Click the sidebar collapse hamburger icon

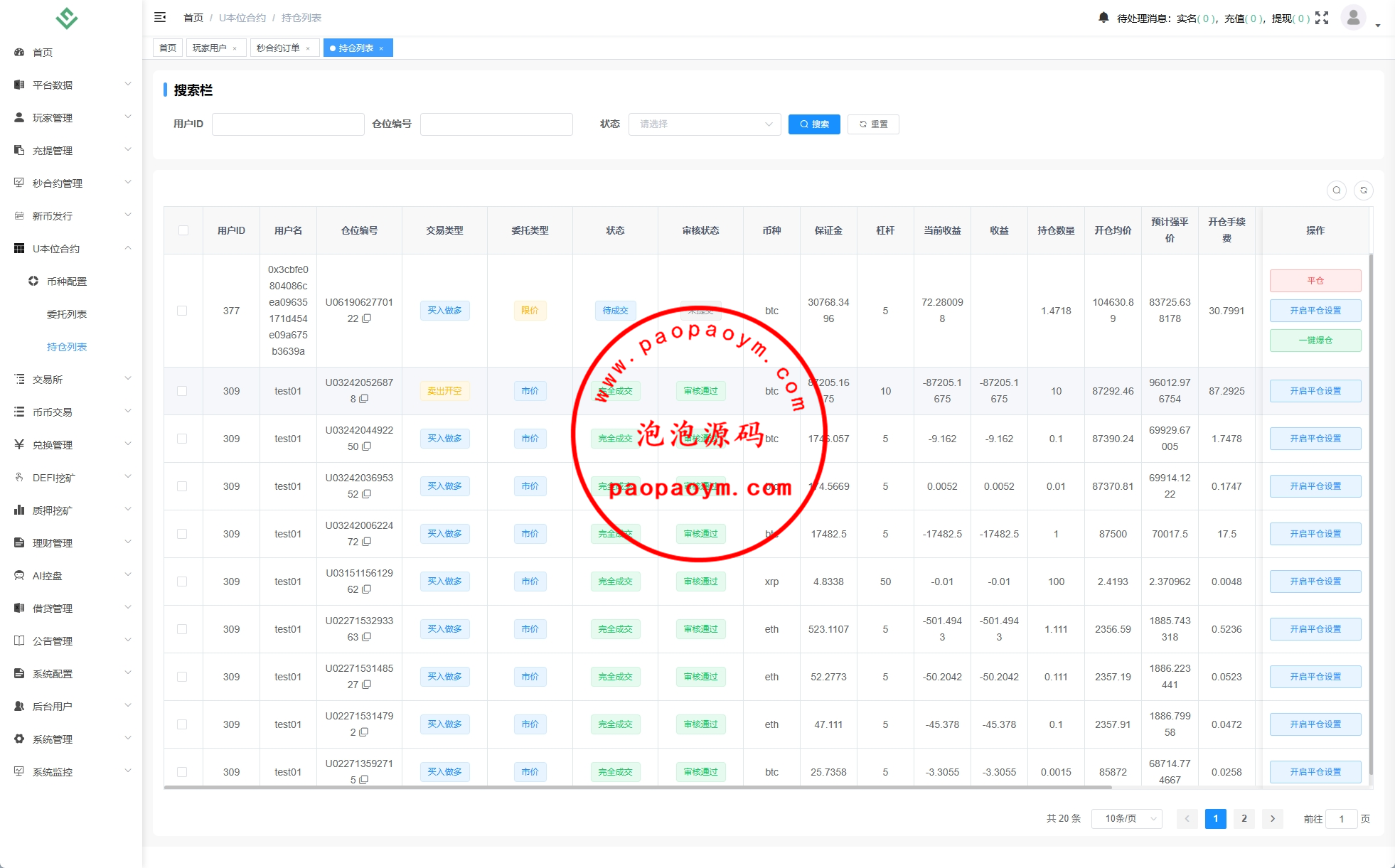pyautogui.click(x=160, y=17)
